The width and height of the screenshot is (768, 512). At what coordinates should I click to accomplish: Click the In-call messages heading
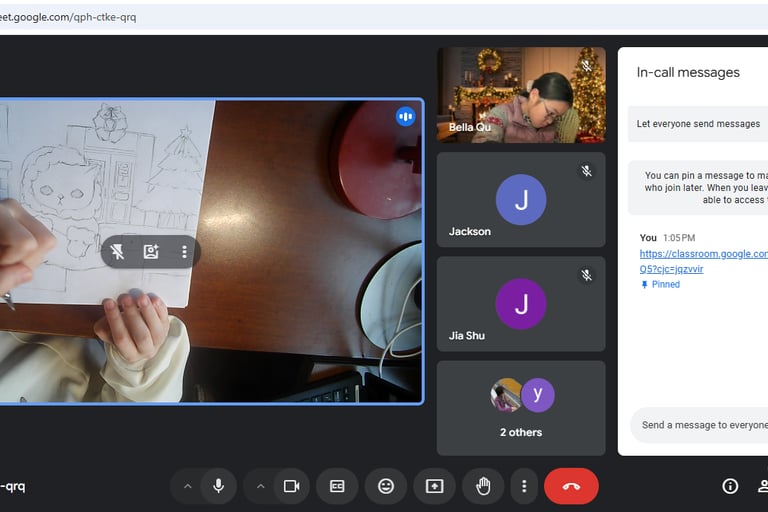tap(688, 73)
